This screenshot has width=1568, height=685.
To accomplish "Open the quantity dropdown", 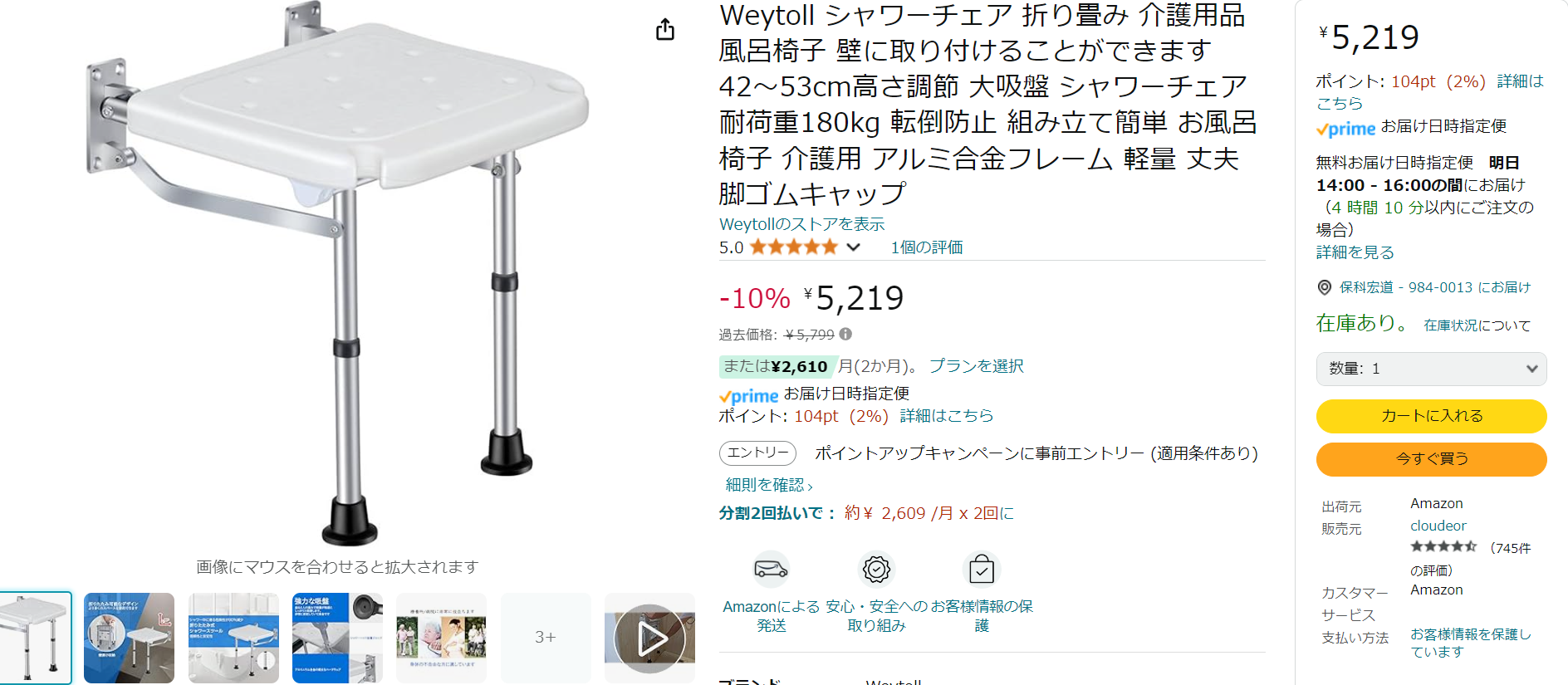I will pos(1431,369).
